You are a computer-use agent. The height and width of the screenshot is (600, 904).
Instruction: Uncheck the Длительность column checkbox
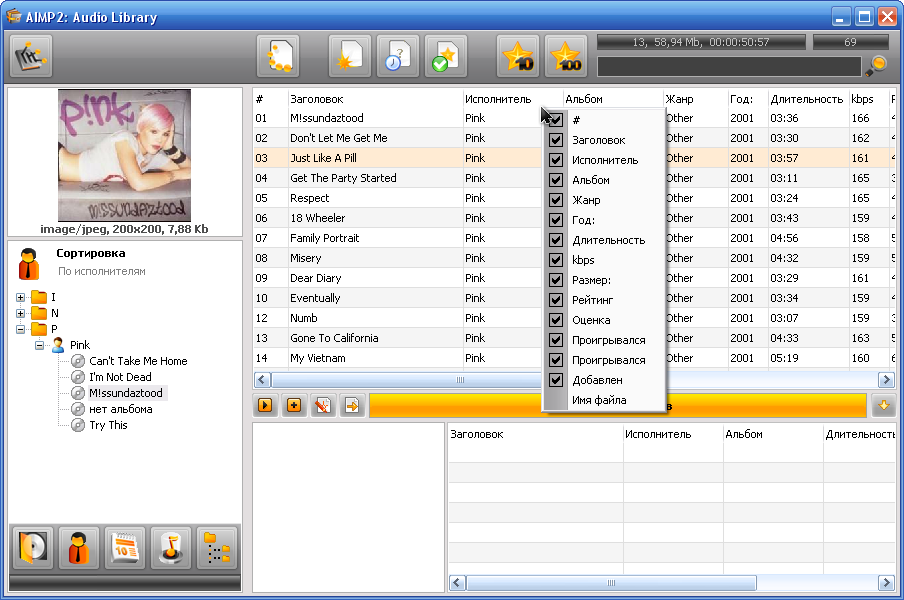(556, 240)
